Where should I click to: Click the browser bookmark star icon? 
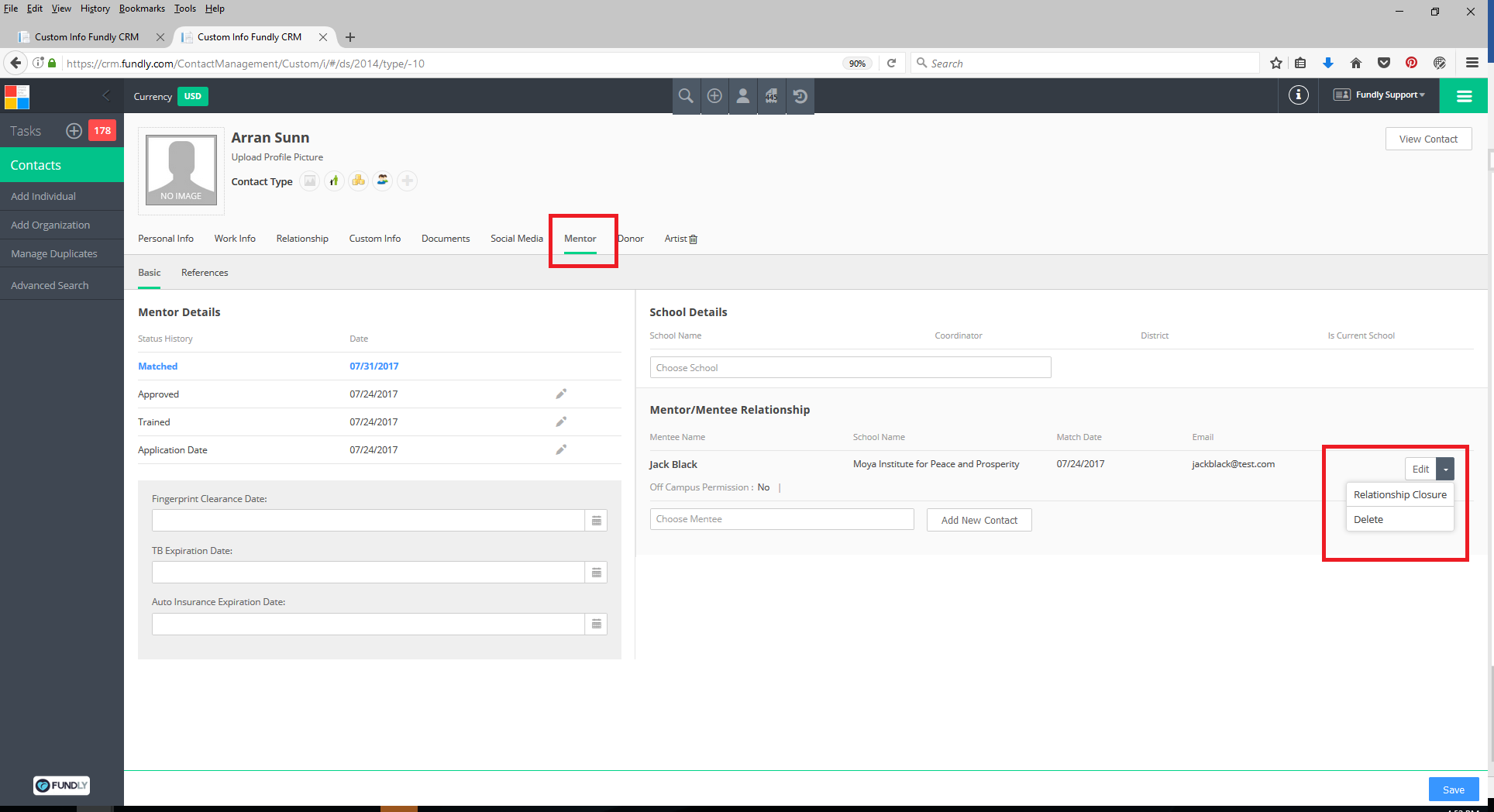pyautogui.click(x=1276, y=64)
